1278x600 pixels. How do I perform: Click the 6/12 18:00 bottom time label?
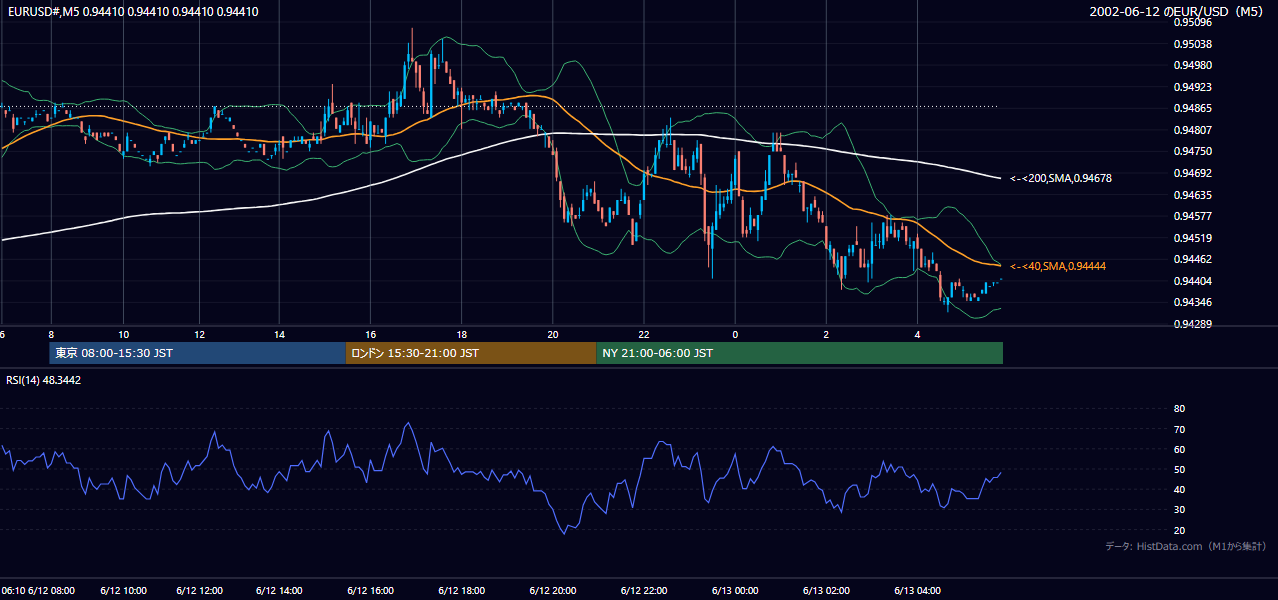461,591
